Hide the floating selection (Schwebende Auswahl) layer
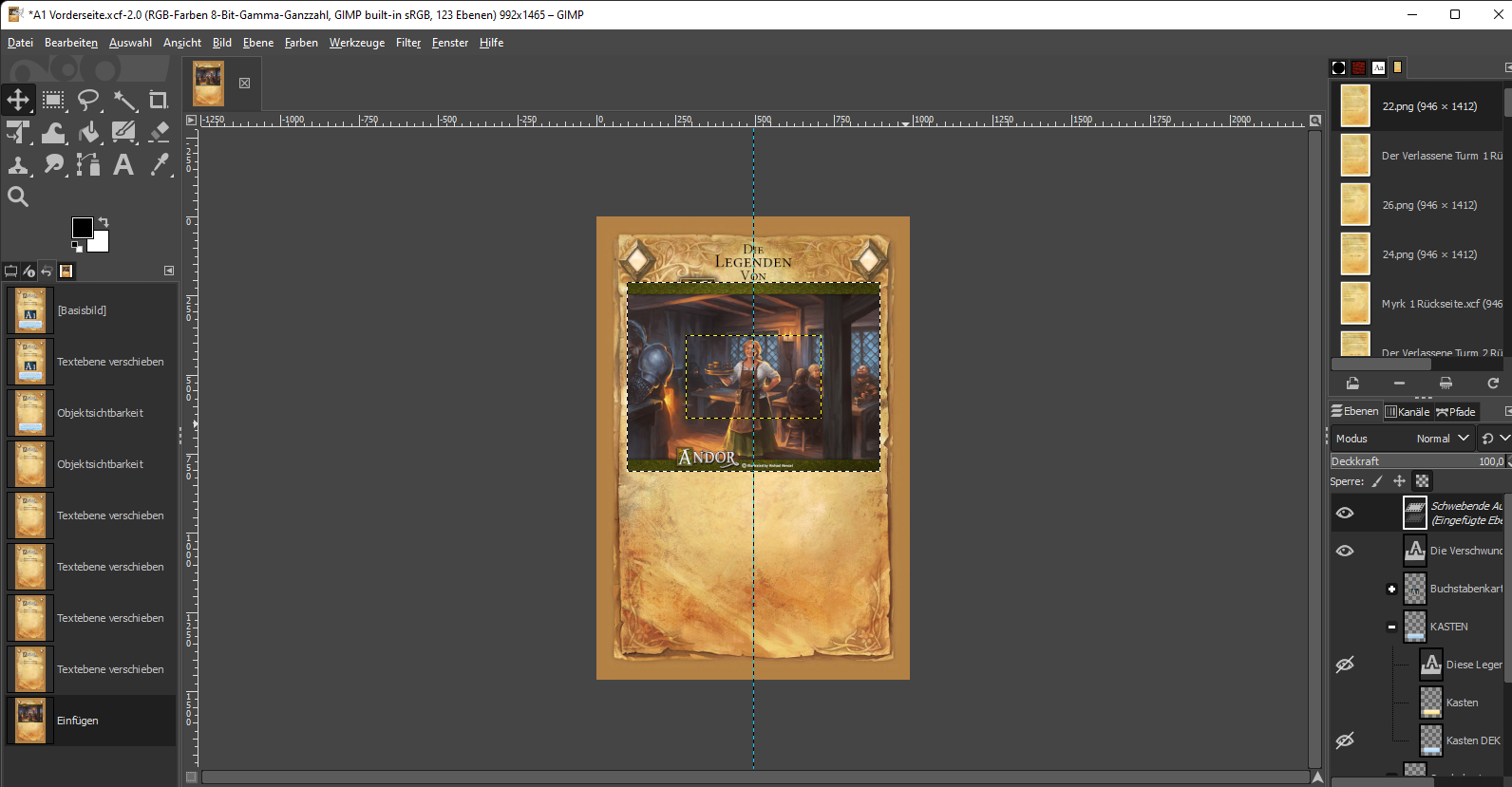Screen dimensions: 1512x787 1345,513
